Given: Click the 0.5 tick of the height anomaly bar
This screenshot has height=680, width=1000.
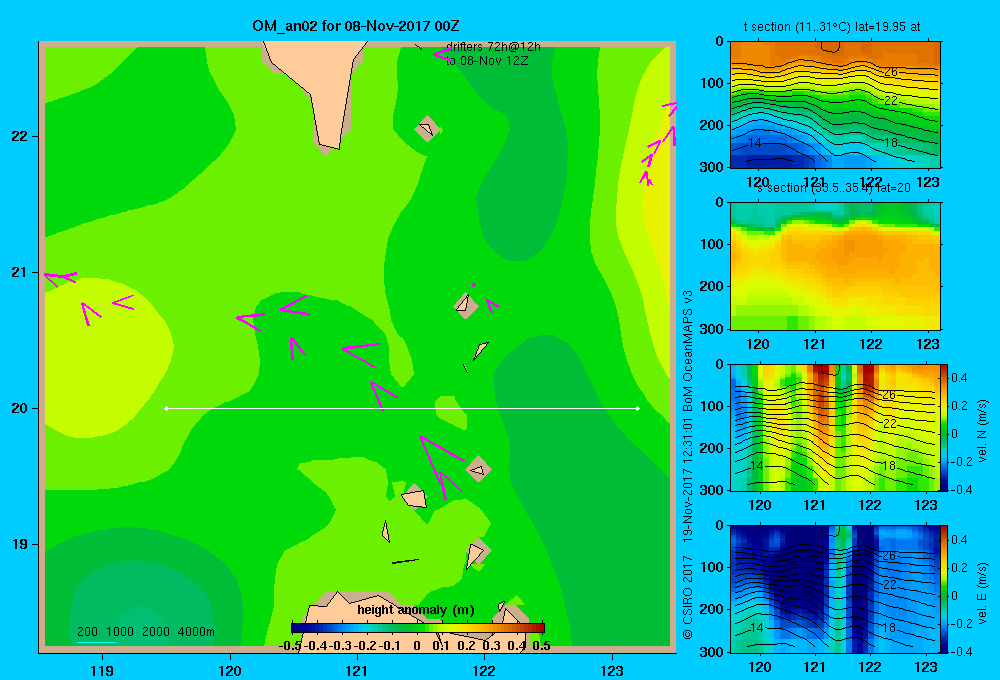Looking at the screenshot, I should pyautogui.click(x=541, y=646).
